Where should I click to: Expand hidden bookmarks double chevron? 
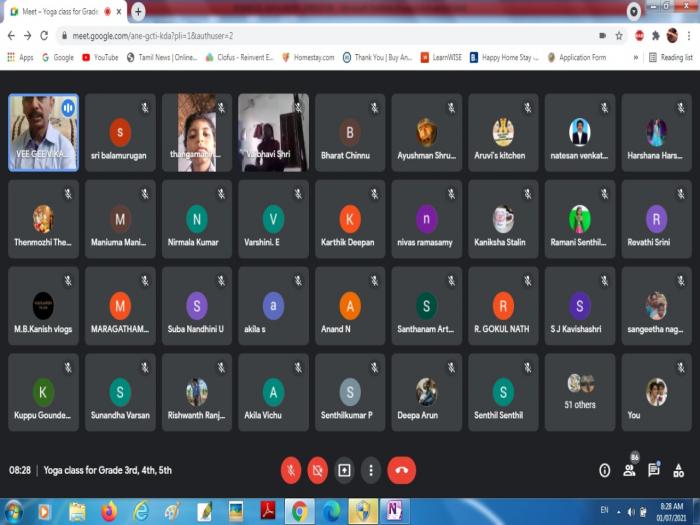(x=636, y=57)
